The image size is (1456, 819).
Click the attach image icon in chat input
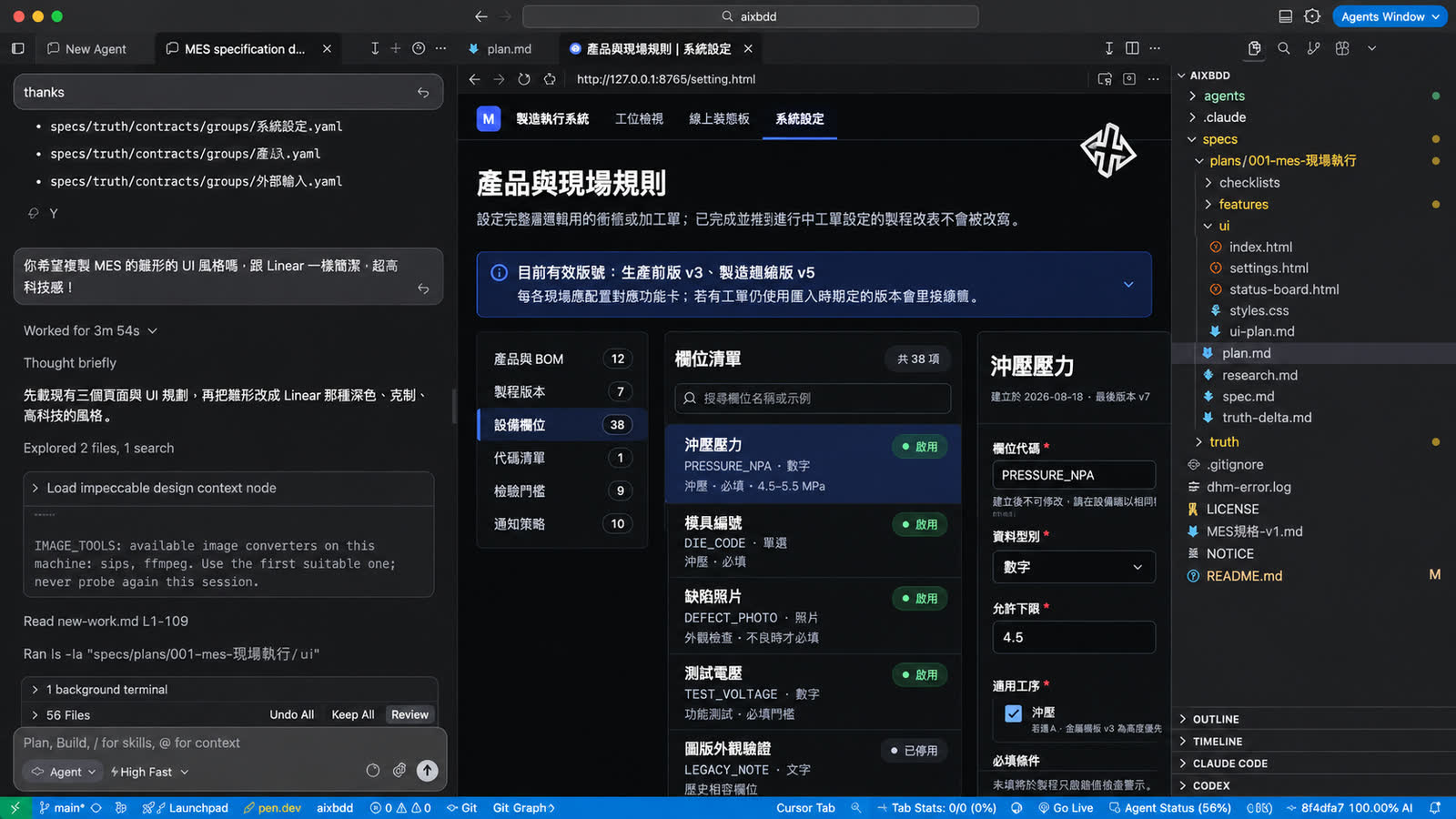pos(399,771)
